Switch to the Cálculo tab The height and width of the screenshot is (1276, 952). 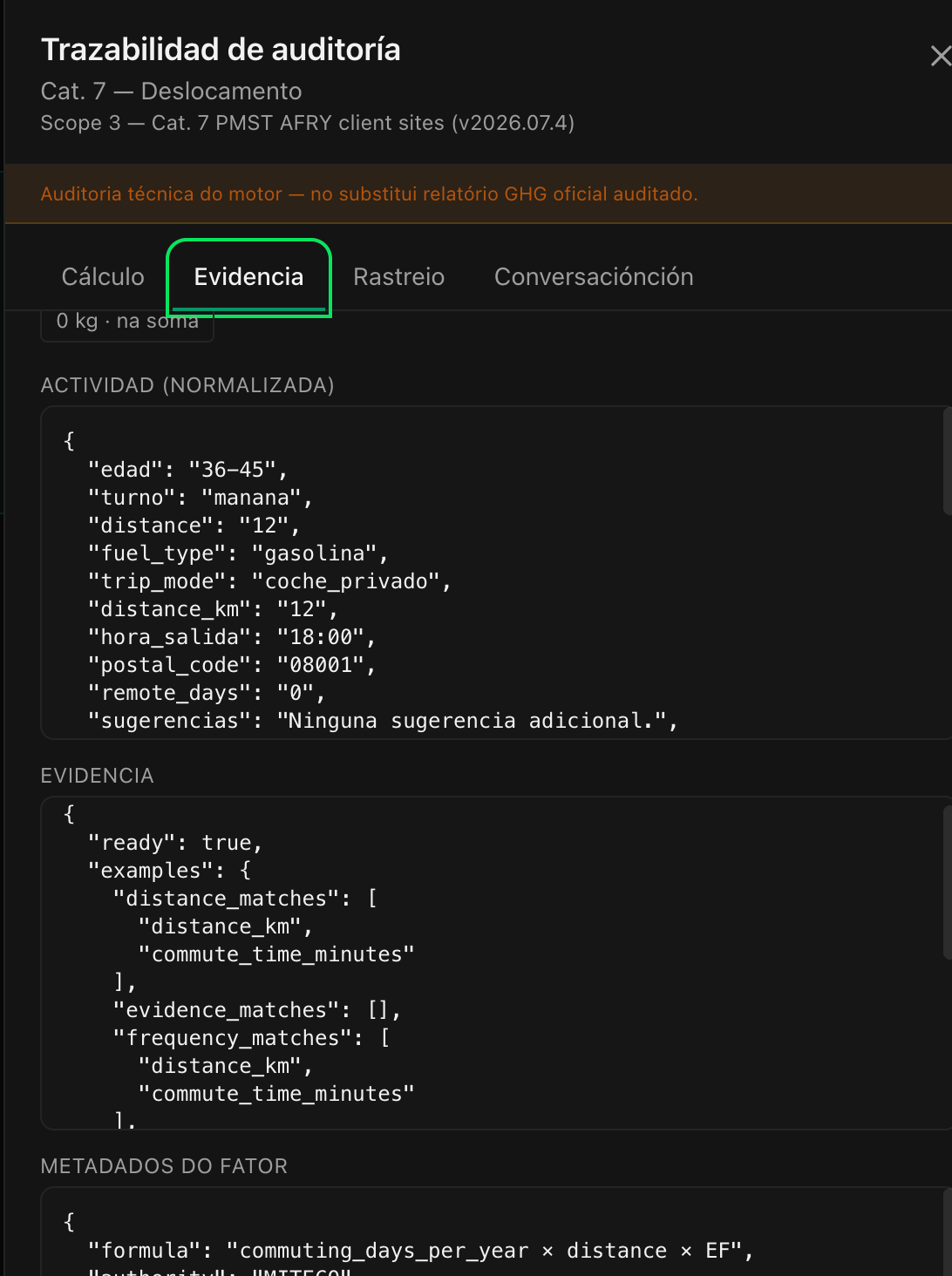click(103, 277)
